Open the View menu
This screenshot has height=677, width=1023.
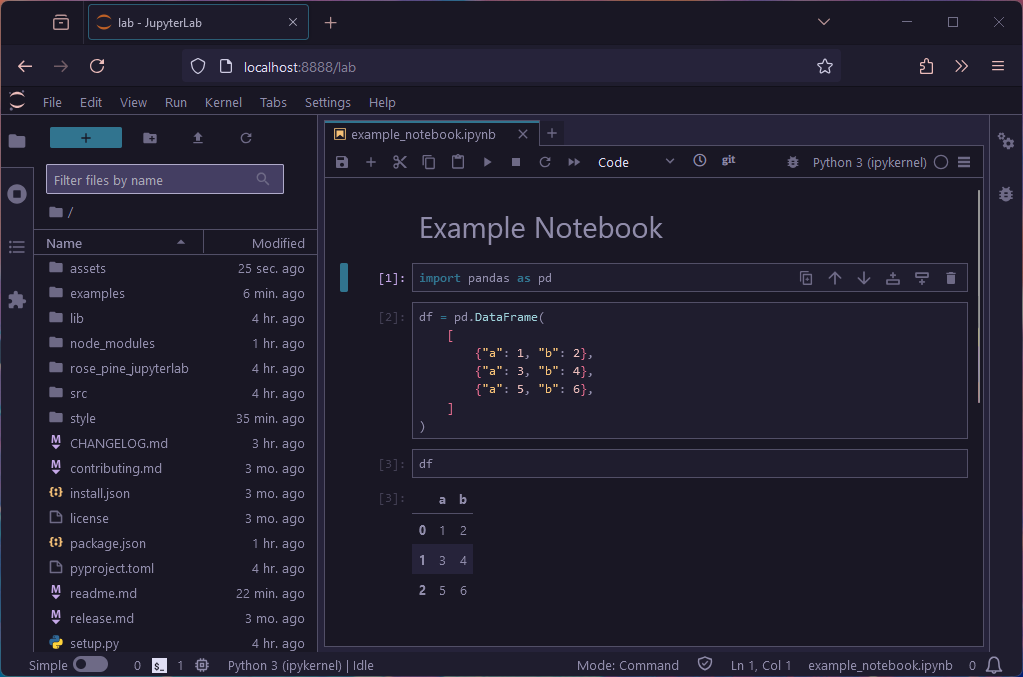tap(133, 102)
